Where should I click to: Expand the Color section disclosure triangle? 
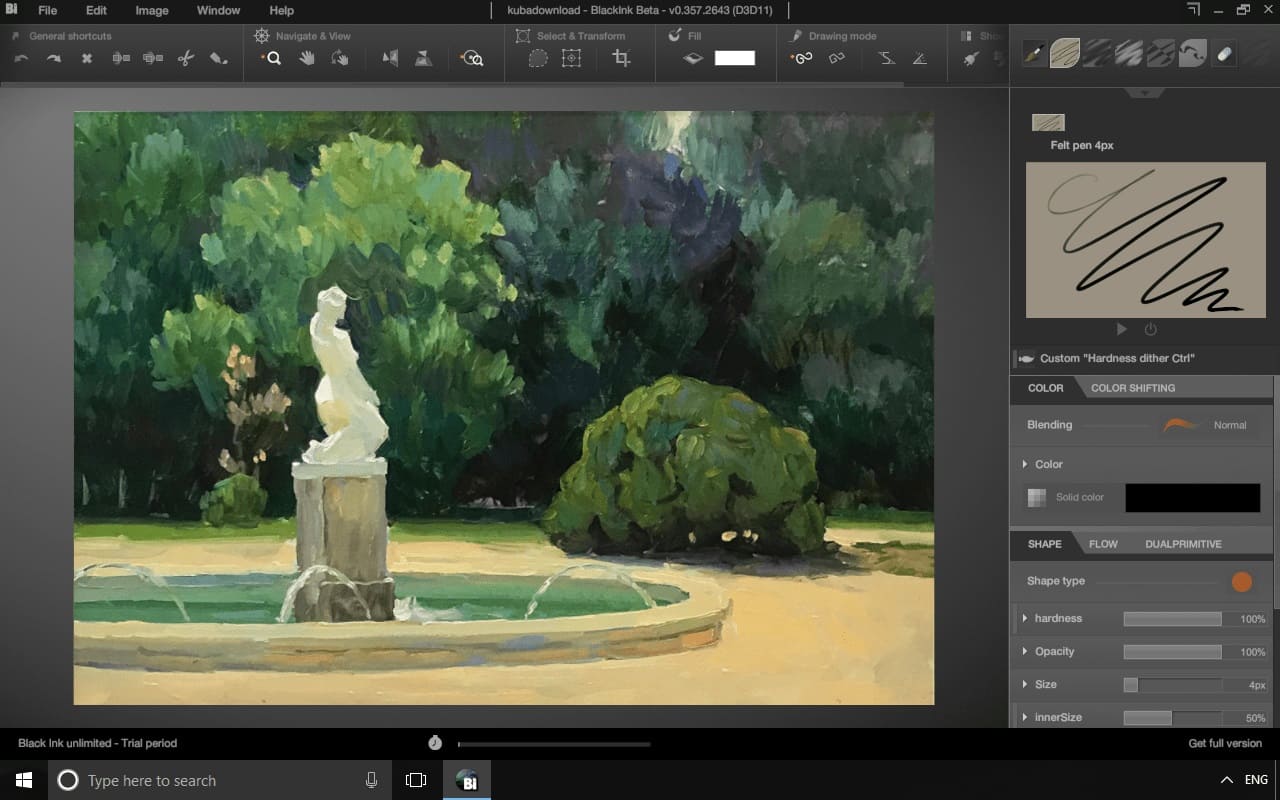coord(1025,464)
